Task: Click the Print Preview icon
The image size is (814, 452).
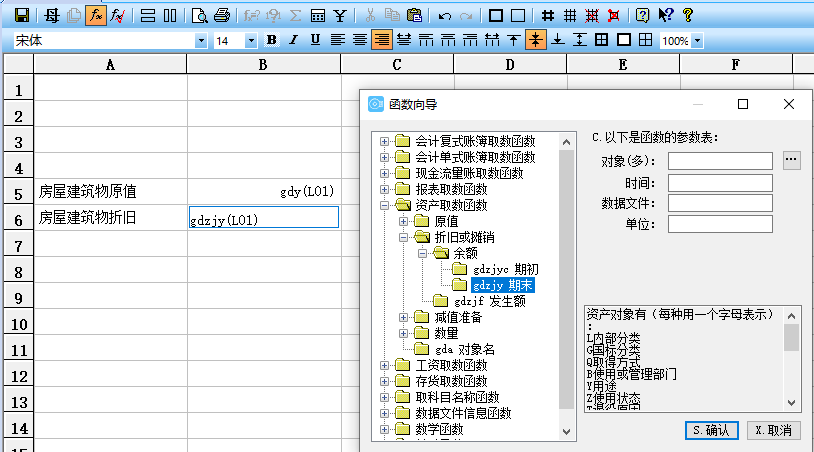Action: pos(199,15)
